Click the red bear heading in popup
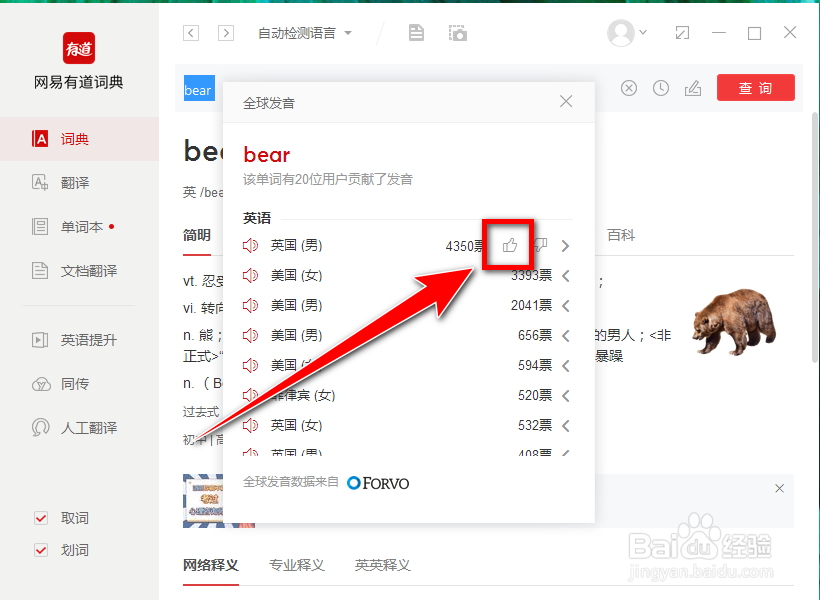Viewport: 820px width, 600px height. (x=267, y=155)
